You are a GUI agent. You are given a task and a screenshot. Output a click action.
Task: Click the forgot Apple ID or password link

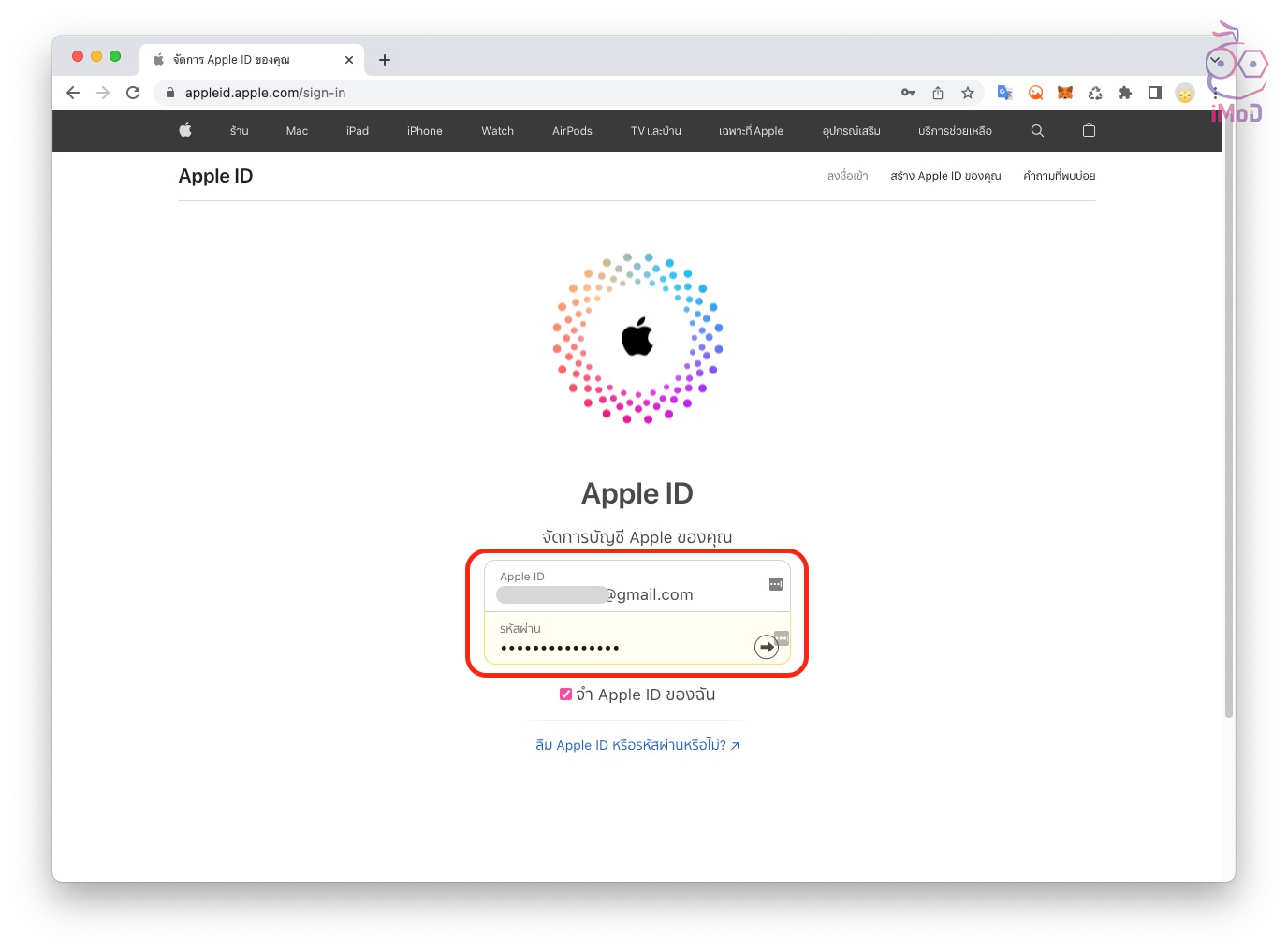pos(637,745)
